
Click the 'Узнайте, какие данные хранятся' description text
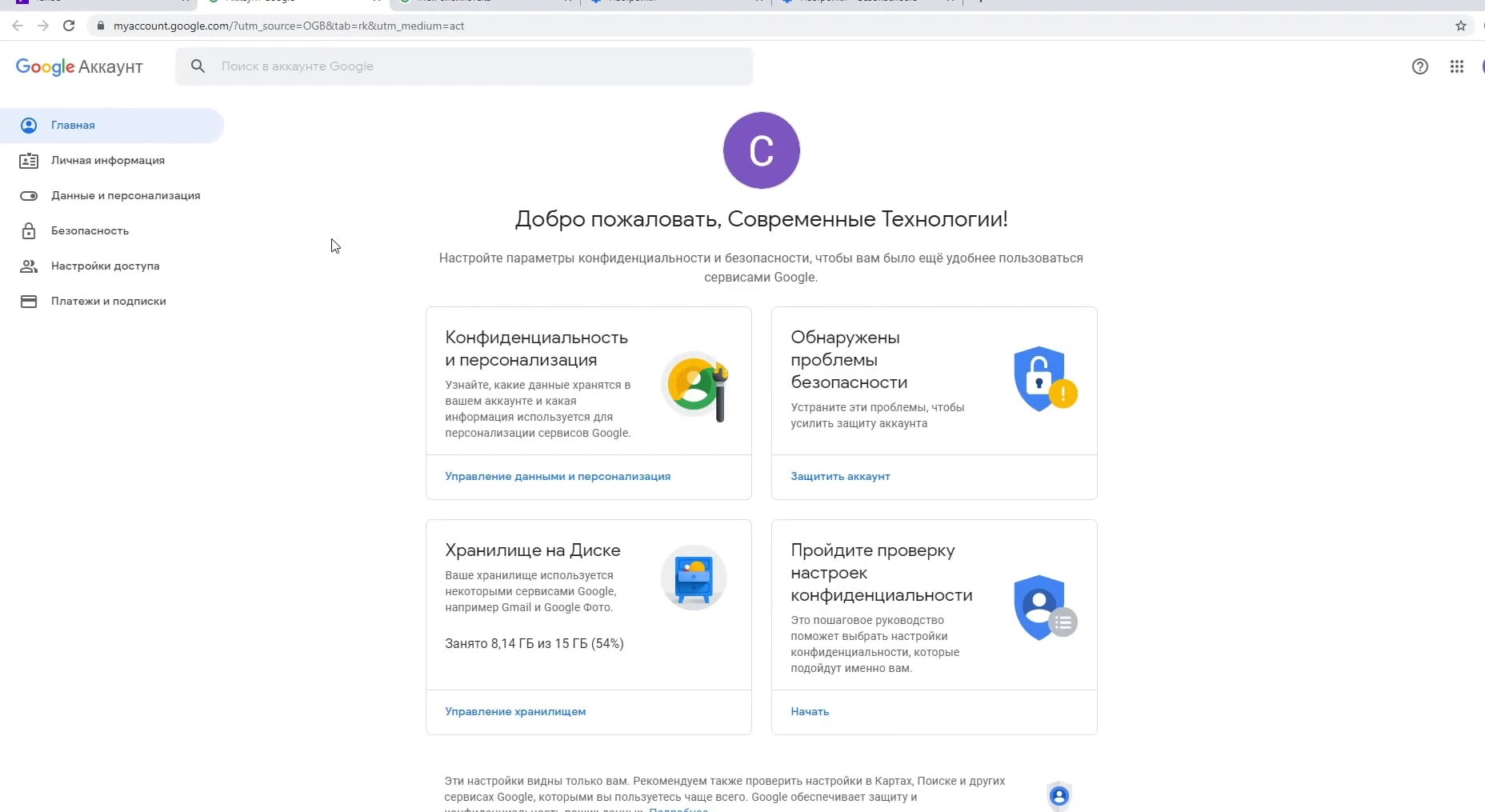click(x=538, y=409)
